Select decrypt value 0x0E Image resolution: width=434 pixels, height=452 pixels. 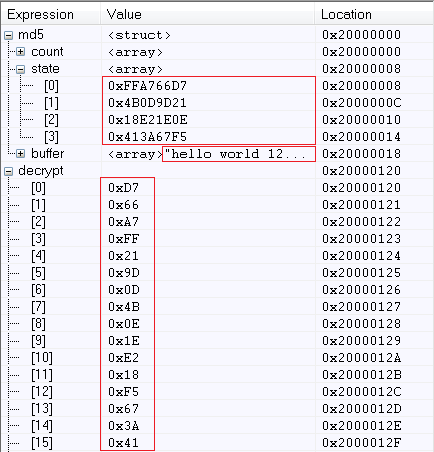pos(124,324)
